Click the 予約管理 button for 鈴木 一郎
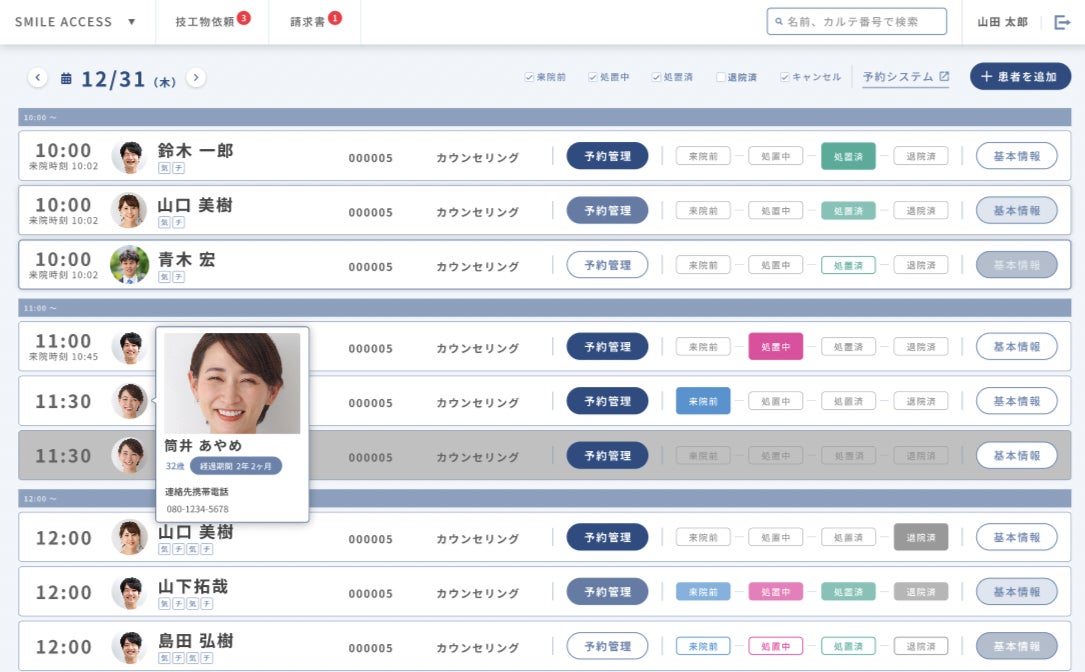The image size is (1085, 672). coord(608,156)
